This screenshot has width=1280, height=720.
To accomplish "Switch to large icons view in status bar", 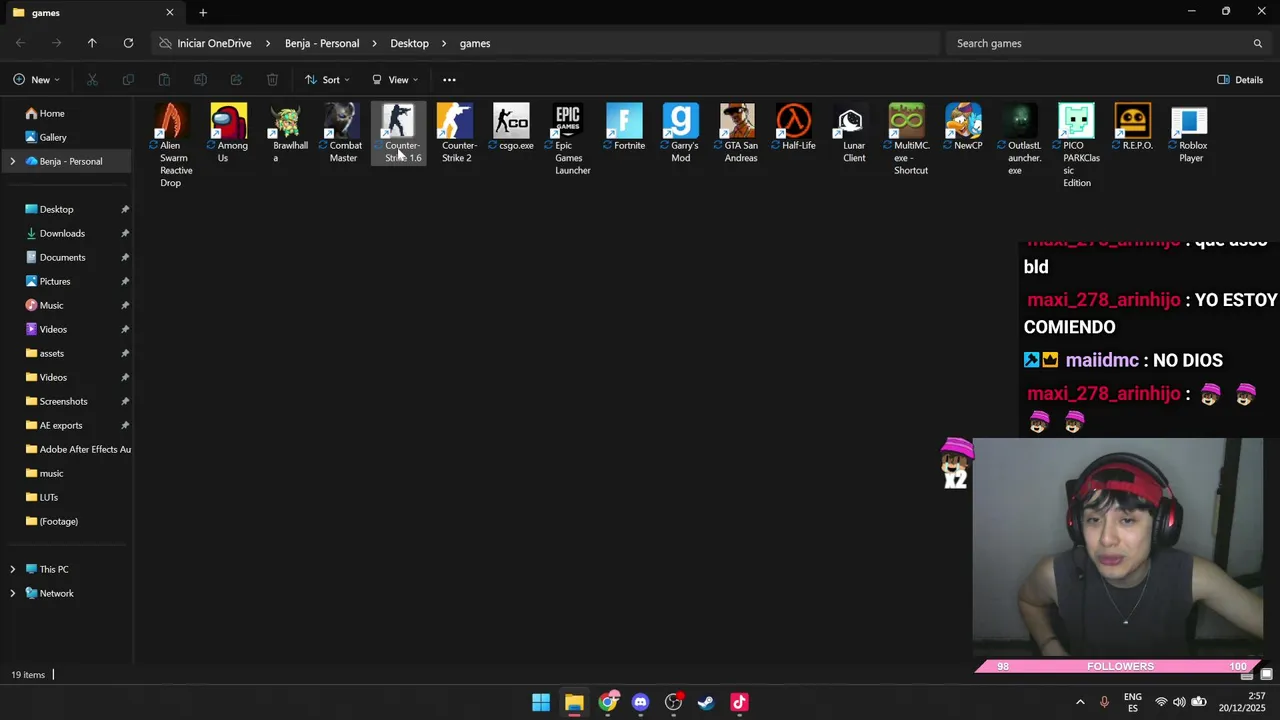I will [1266, 675].
